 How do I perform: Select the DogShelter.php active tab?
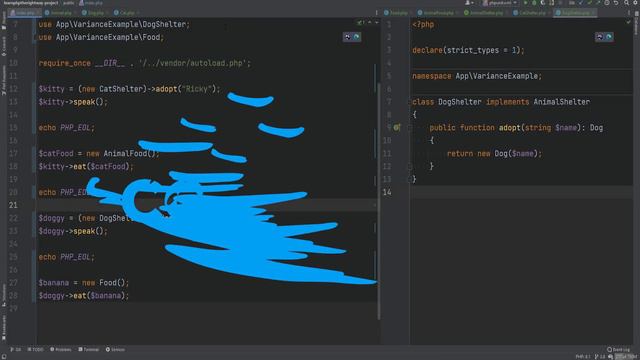click(x=575, y=13)
